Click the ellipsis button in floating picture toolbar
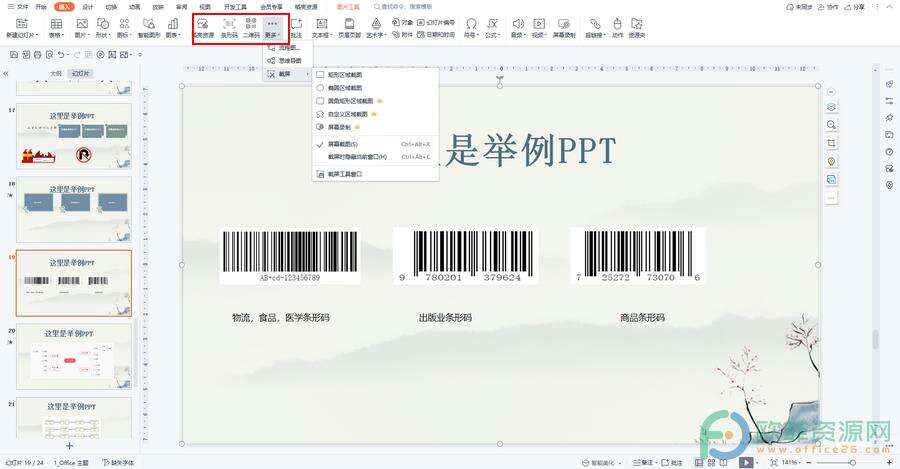 (831, 197)
